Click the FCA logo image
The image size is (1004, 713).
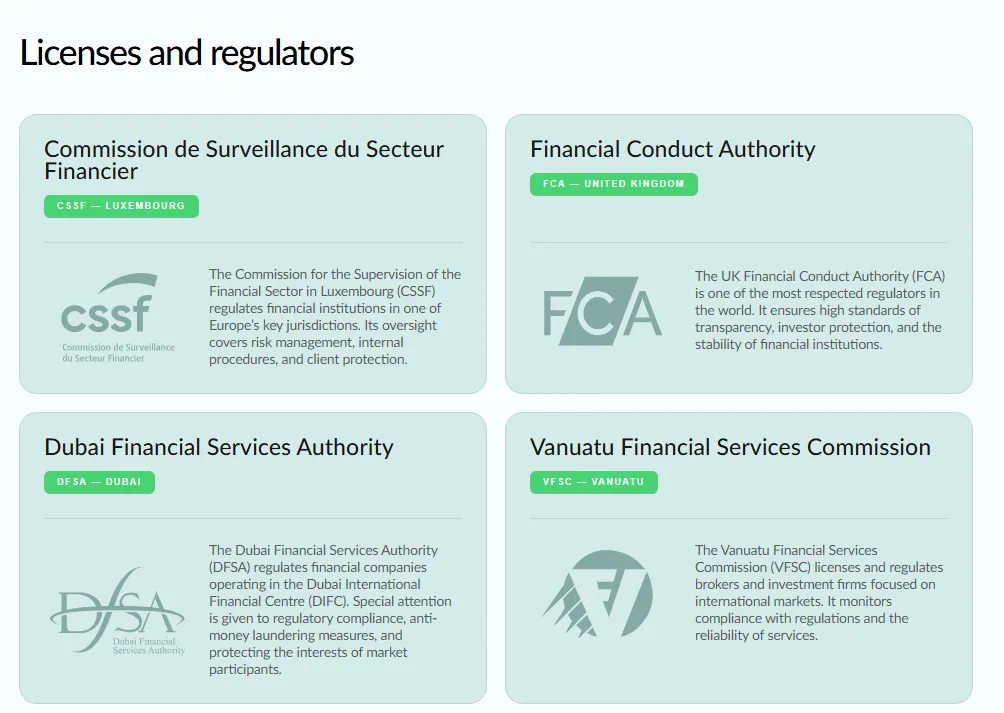coord(603,311)
